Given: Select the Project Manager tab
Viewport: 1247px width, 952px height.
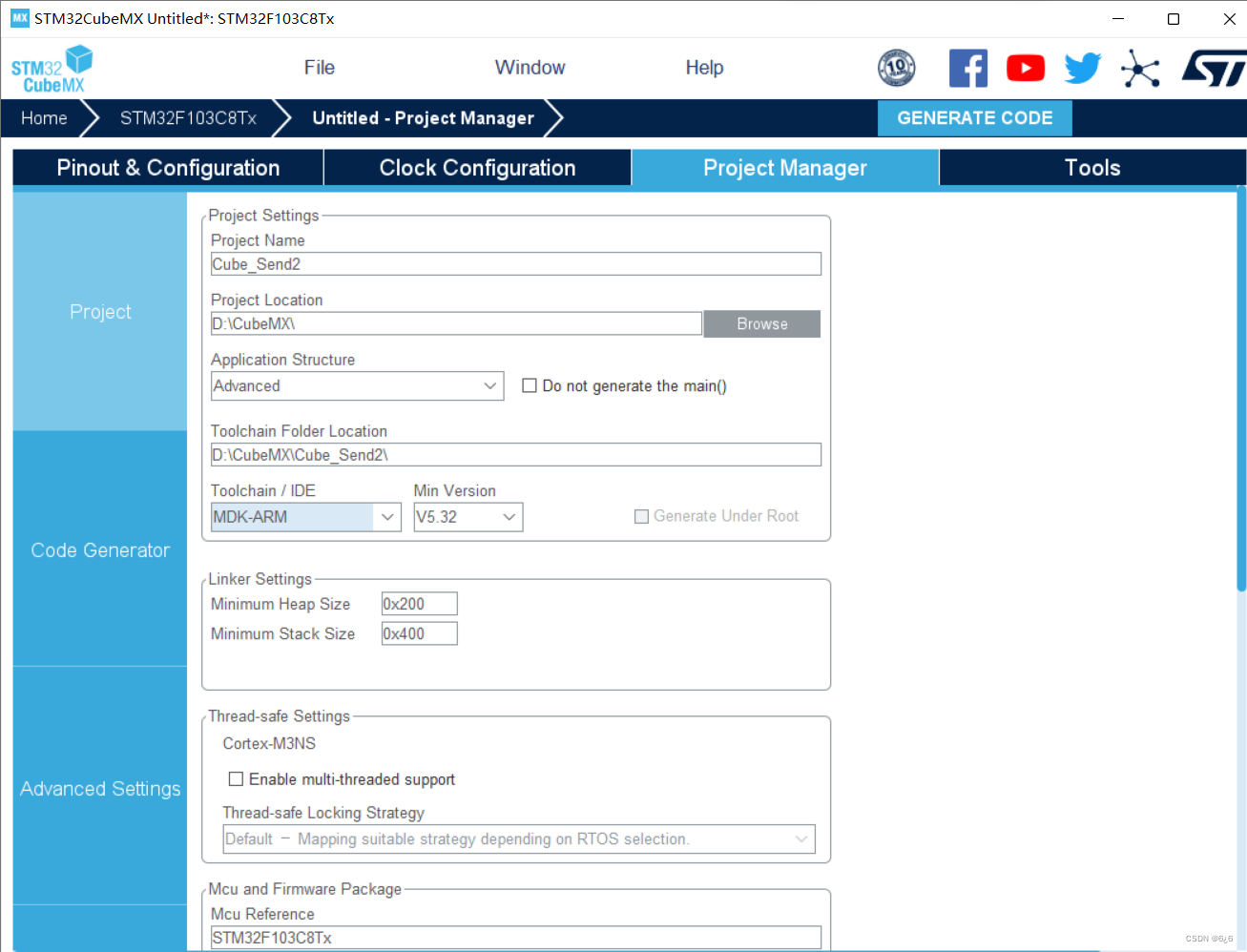Looking at the screenshot, I should pos(785,168).
